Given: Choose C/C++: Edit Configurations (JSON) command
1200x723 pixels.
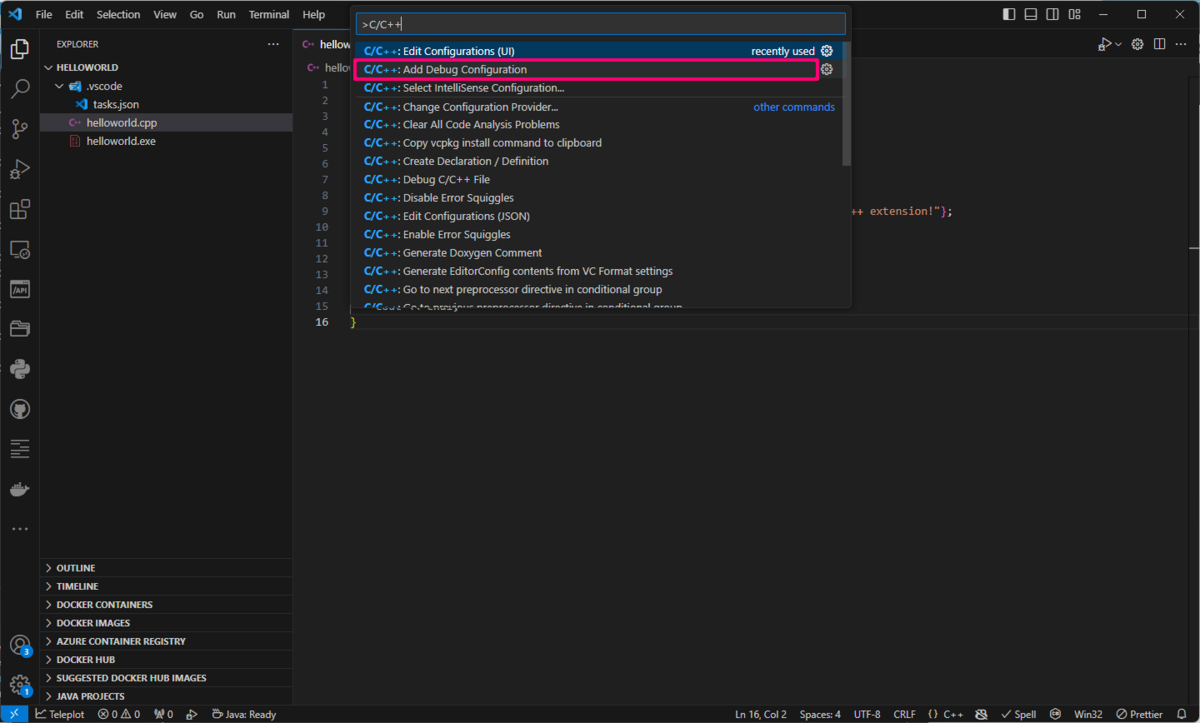Looking at the screenshot, I should [598, 216].
